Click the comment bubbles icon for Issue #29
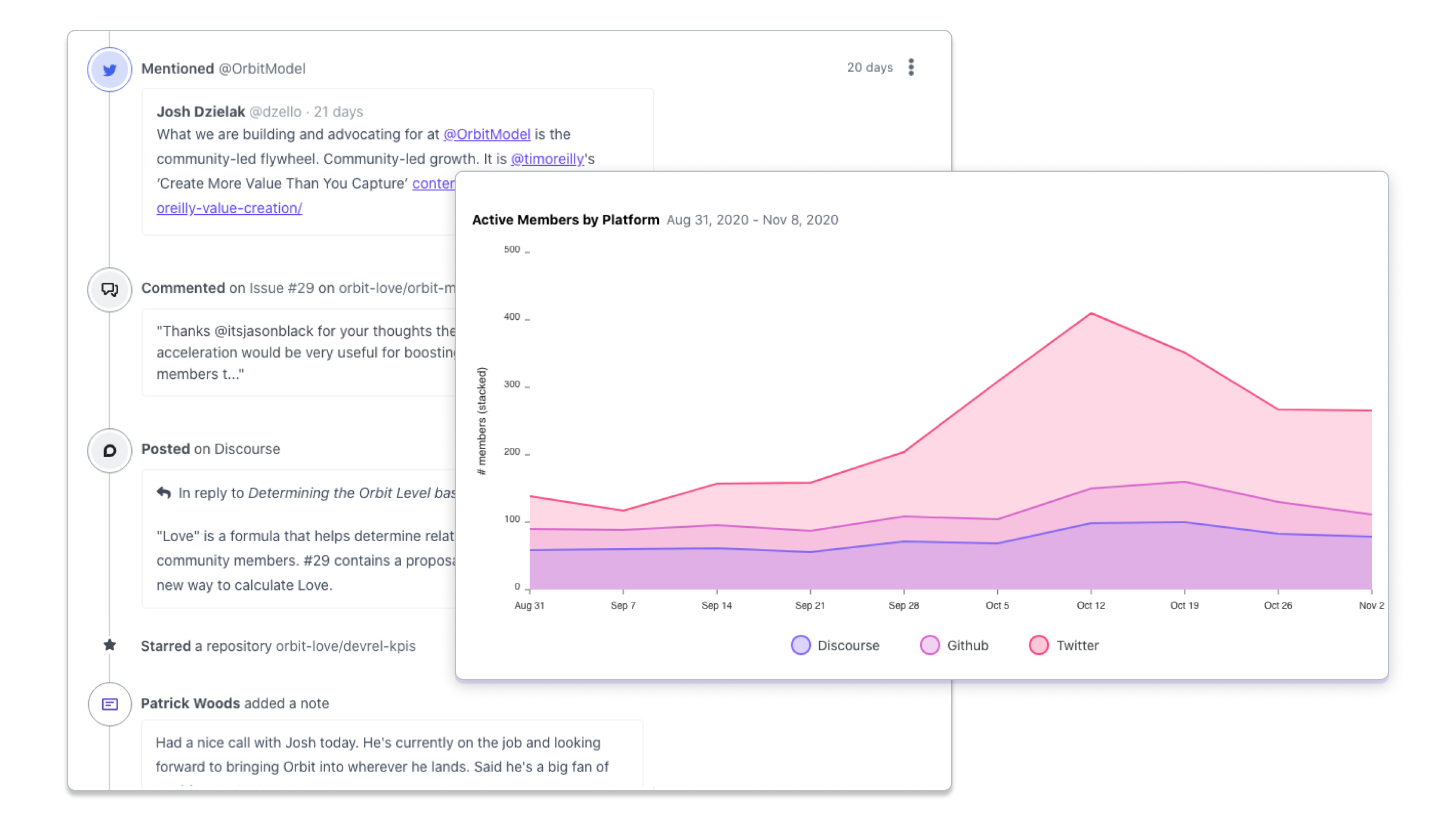The height and width of the screenshot is (828, 1456). (x=109, y=289)
